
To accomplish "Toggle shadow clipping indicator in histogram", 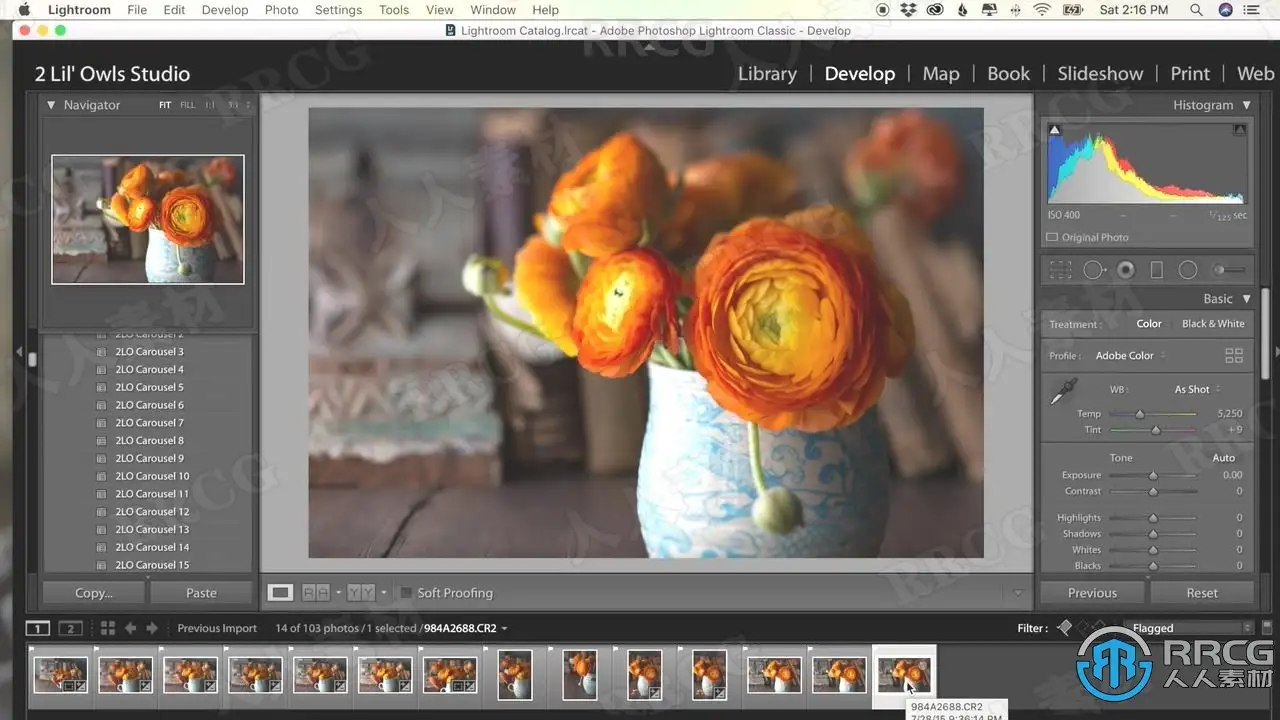I will pos(1054,130).
